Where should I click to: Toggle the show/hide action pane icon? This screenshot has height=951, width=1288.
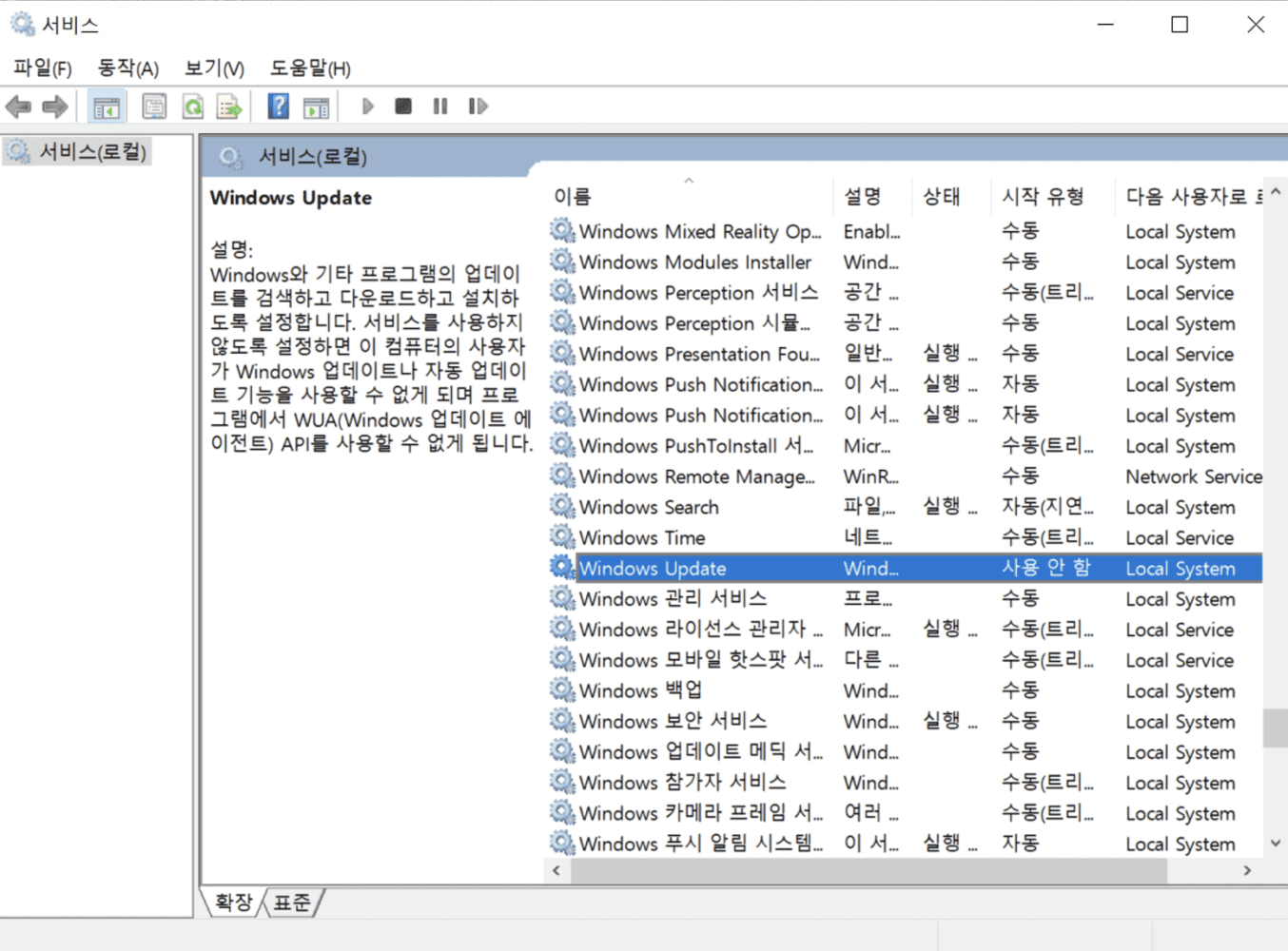coord(316,107)
